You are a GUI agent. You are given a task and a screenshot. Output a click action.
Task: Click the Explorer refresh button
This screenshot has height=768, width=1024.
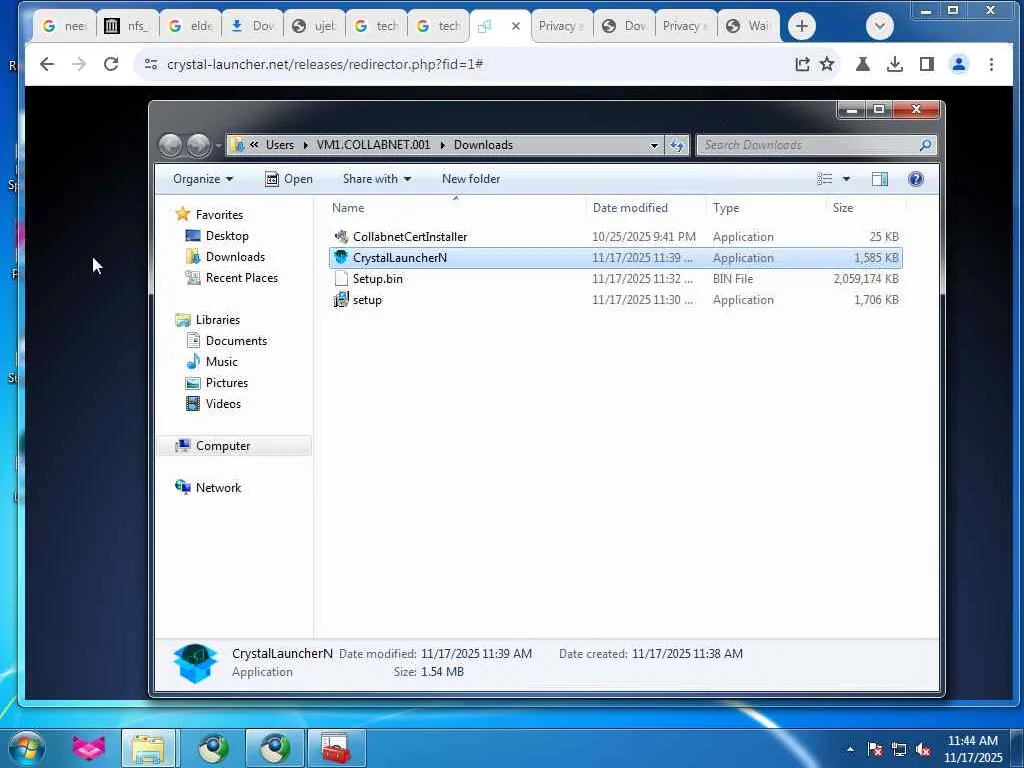point(677,146)
